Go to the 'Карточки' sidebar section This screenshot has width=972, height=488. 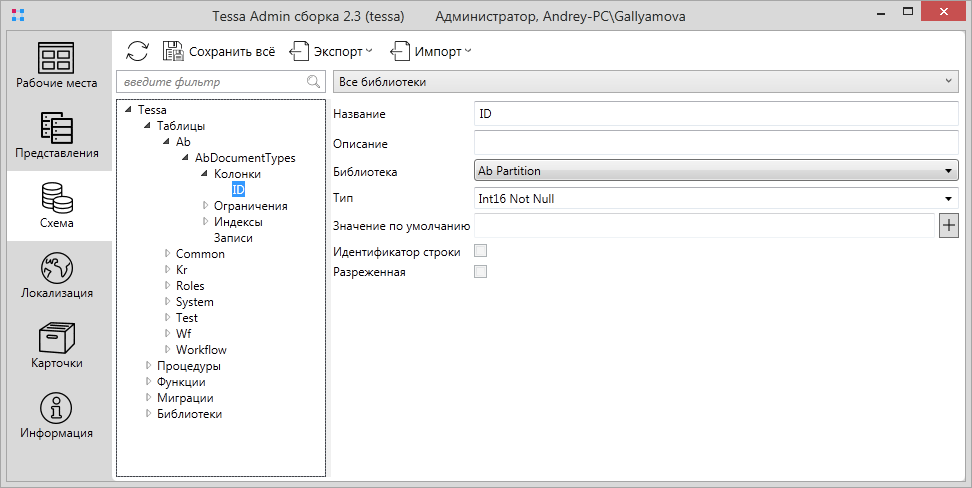pyautogui.click(x=56, y=346)
